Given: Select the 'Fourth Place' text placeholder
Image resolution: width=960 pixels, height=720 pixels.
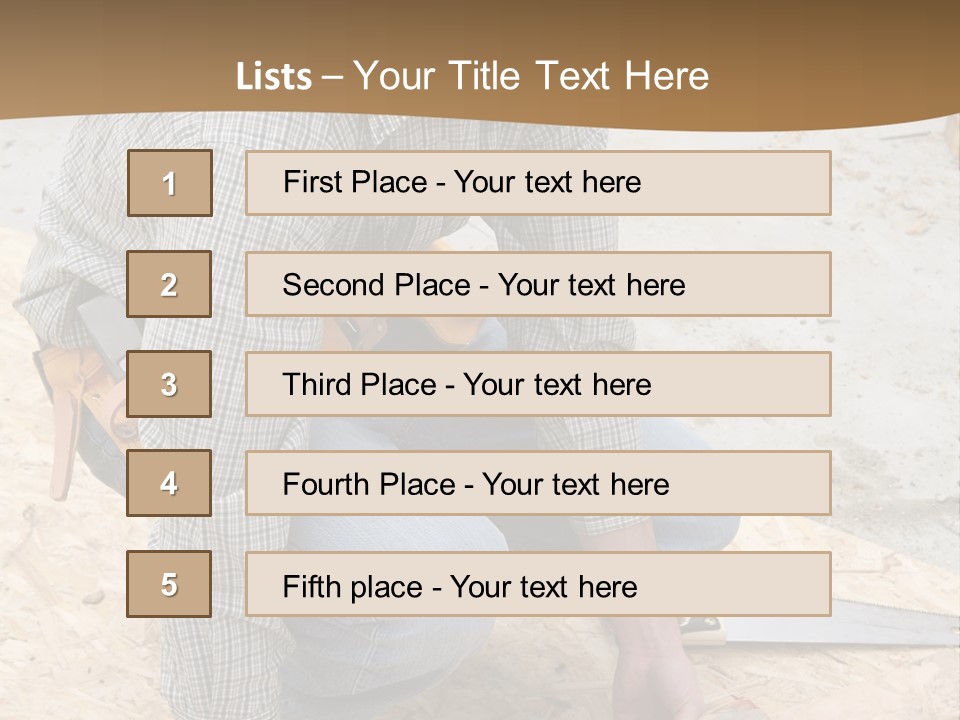Looking at the screenshot, I should [x=538, y=484].
